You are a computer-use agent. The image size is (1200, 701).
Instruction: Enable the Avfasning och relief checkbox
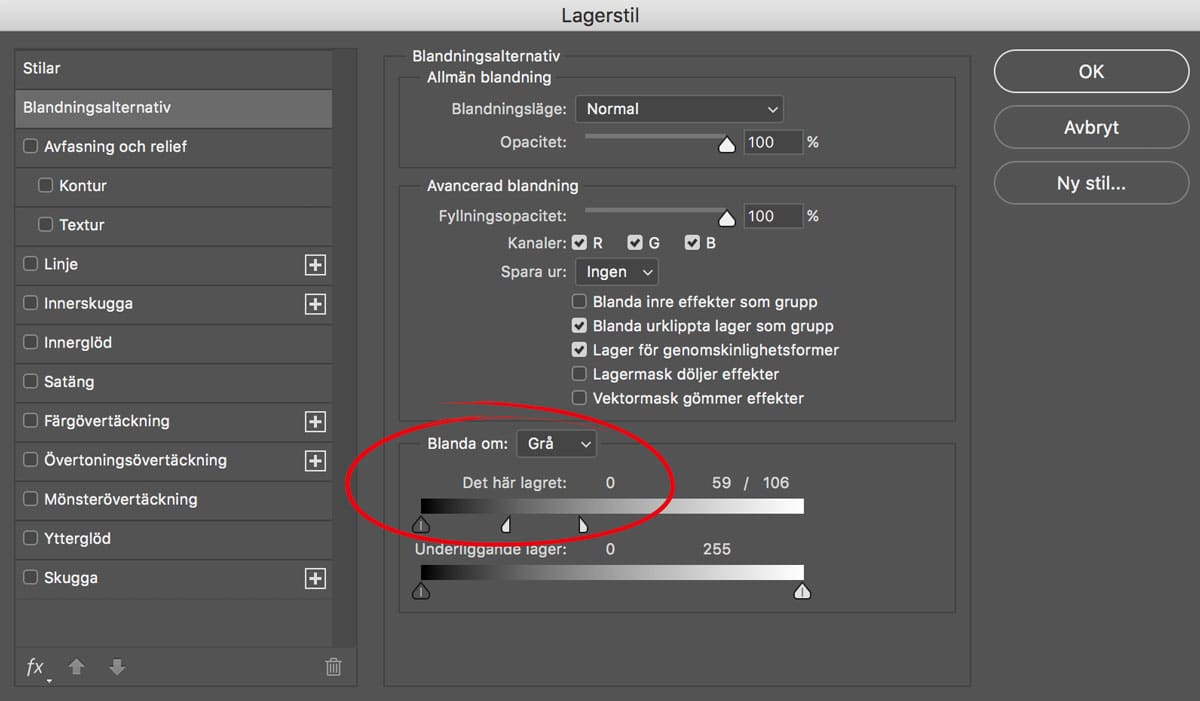[x=31, y=147]
